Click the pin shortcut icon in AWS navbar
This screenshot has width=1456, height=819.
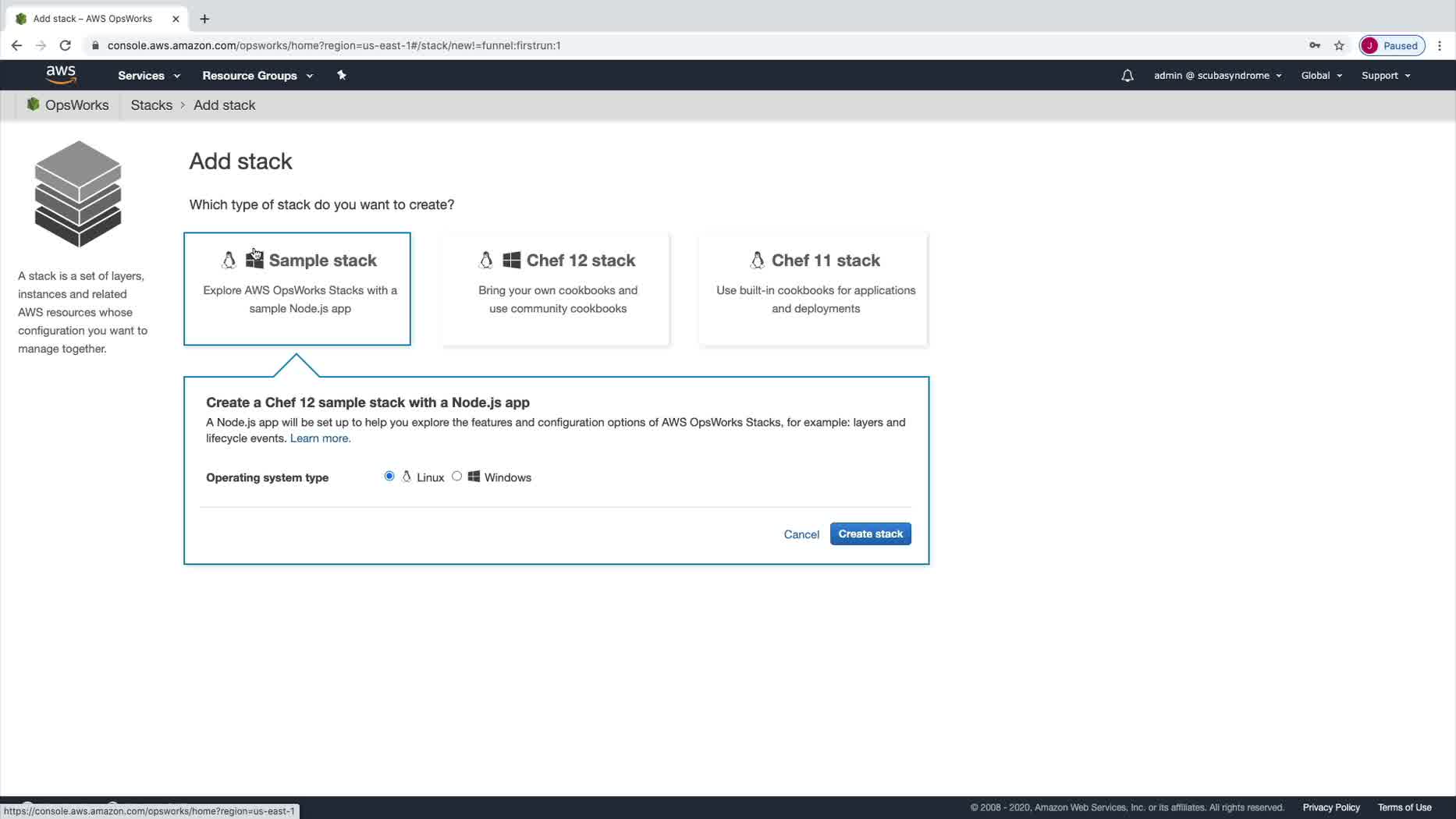[x=341, y=75]
